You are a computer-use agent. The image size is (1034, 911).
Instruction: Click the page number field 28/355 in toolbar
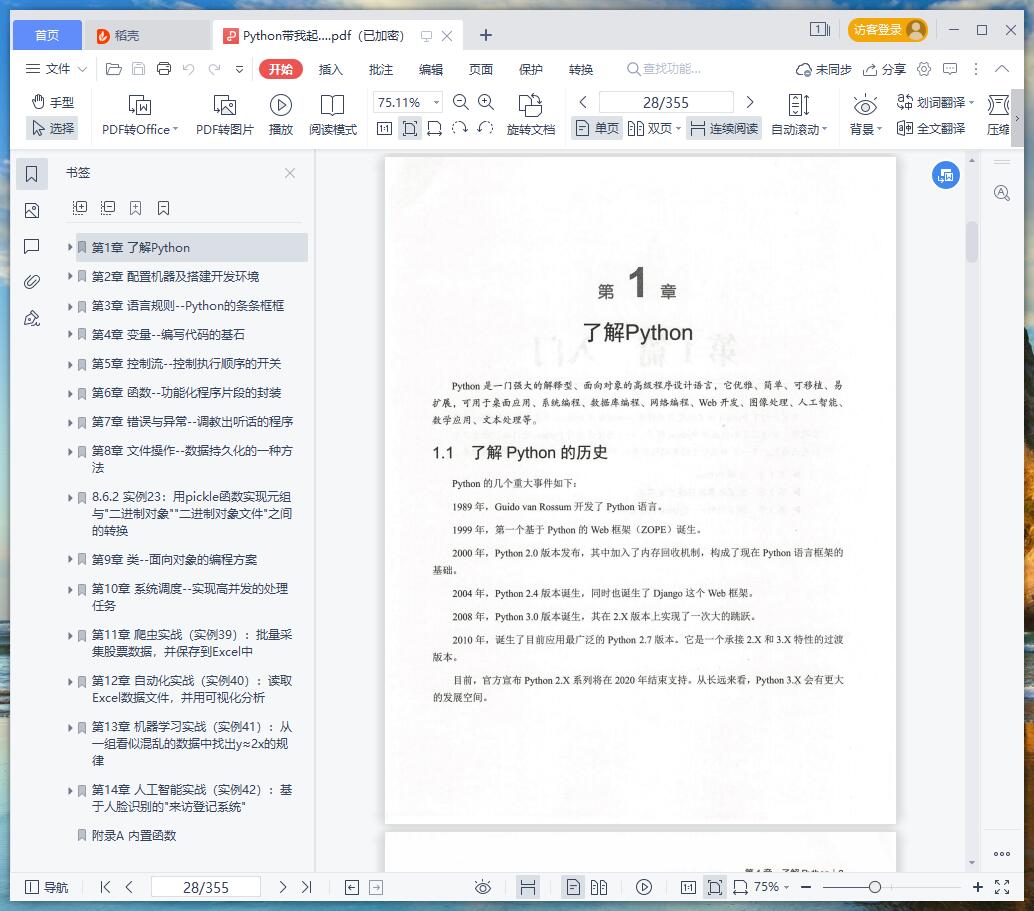[666, 102]
